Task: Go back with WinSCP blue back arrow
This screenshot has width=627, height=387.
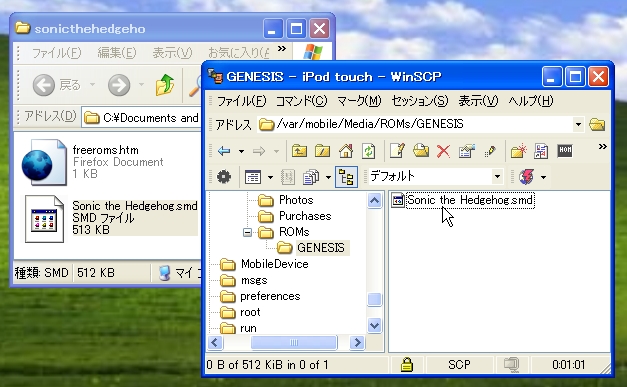Action: 224,151
